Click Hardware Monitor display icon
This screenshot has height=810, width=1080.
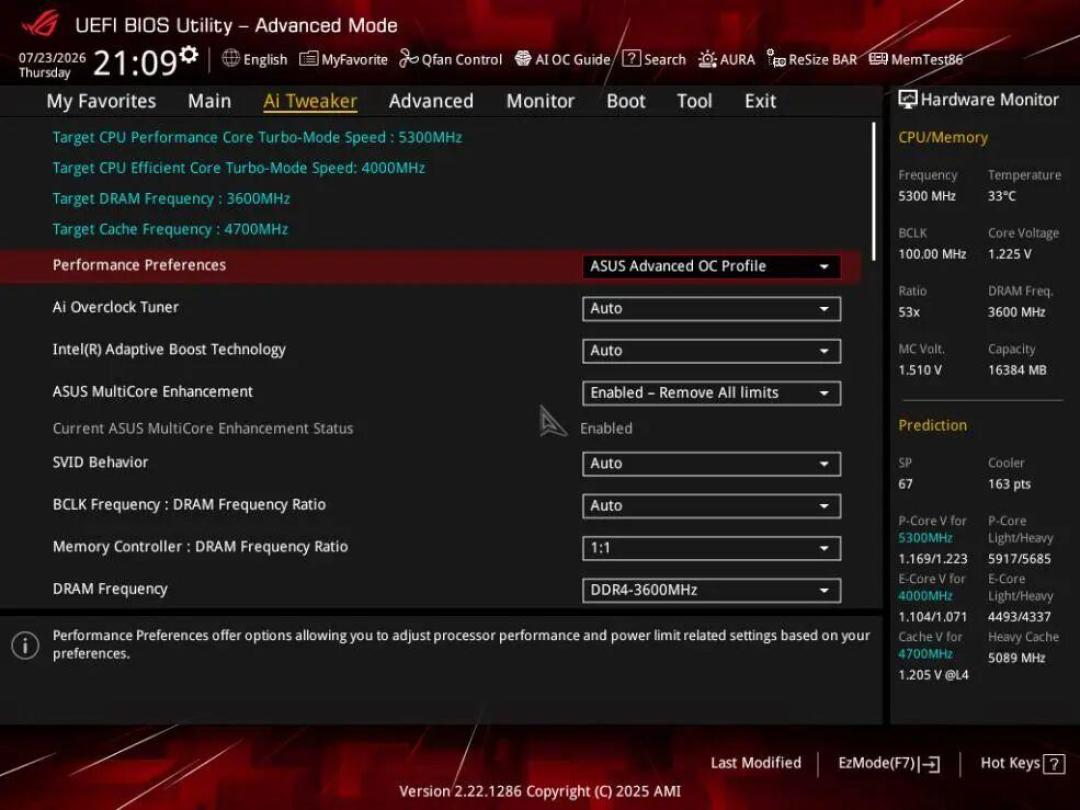pyautogui.click(x=908, y=100)
